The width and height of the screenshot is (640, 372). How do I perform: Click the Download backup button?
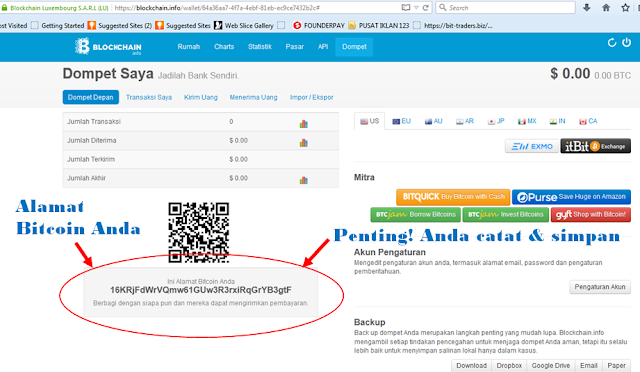tap(471, 365)
